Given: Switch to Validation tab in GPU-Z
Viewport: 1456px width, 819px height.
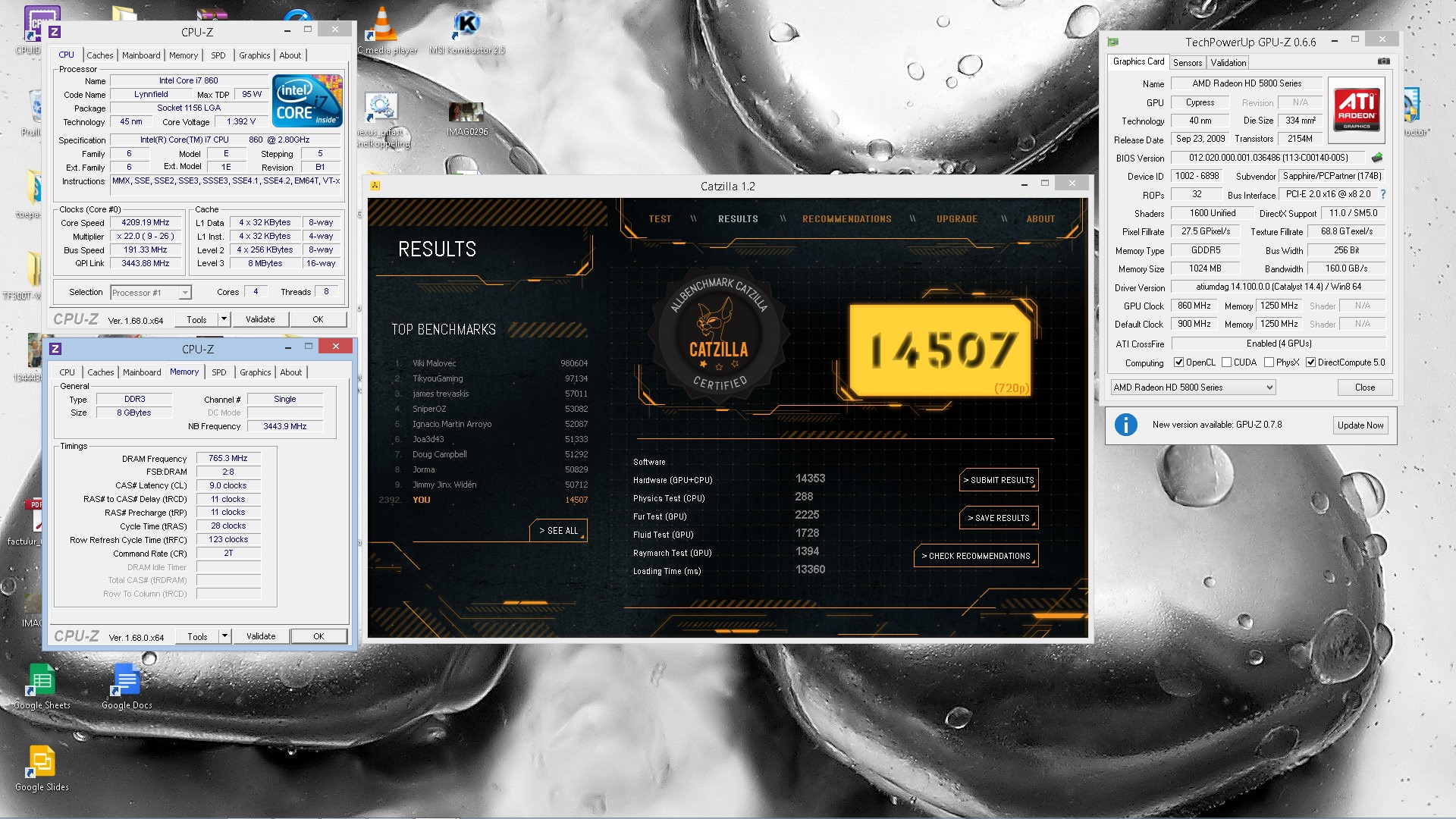Looking at the screenshot, I should click(1228, 63).
